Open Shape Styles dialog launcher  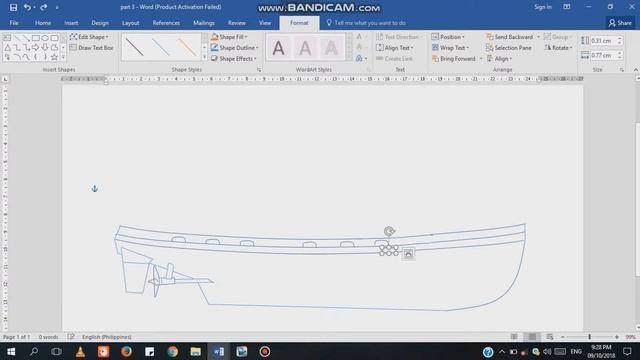tap(259, 70)
